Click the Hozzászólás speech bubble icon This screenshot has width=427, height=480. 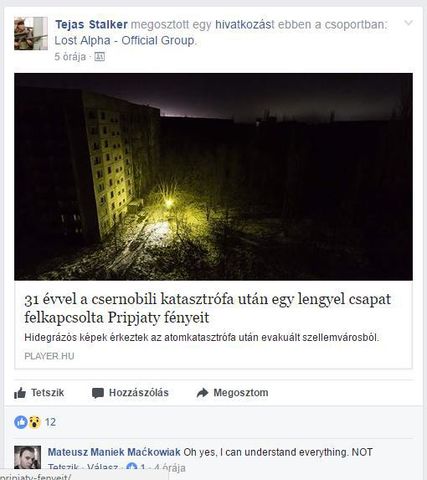pyautogui.click(x=98, y=393)
